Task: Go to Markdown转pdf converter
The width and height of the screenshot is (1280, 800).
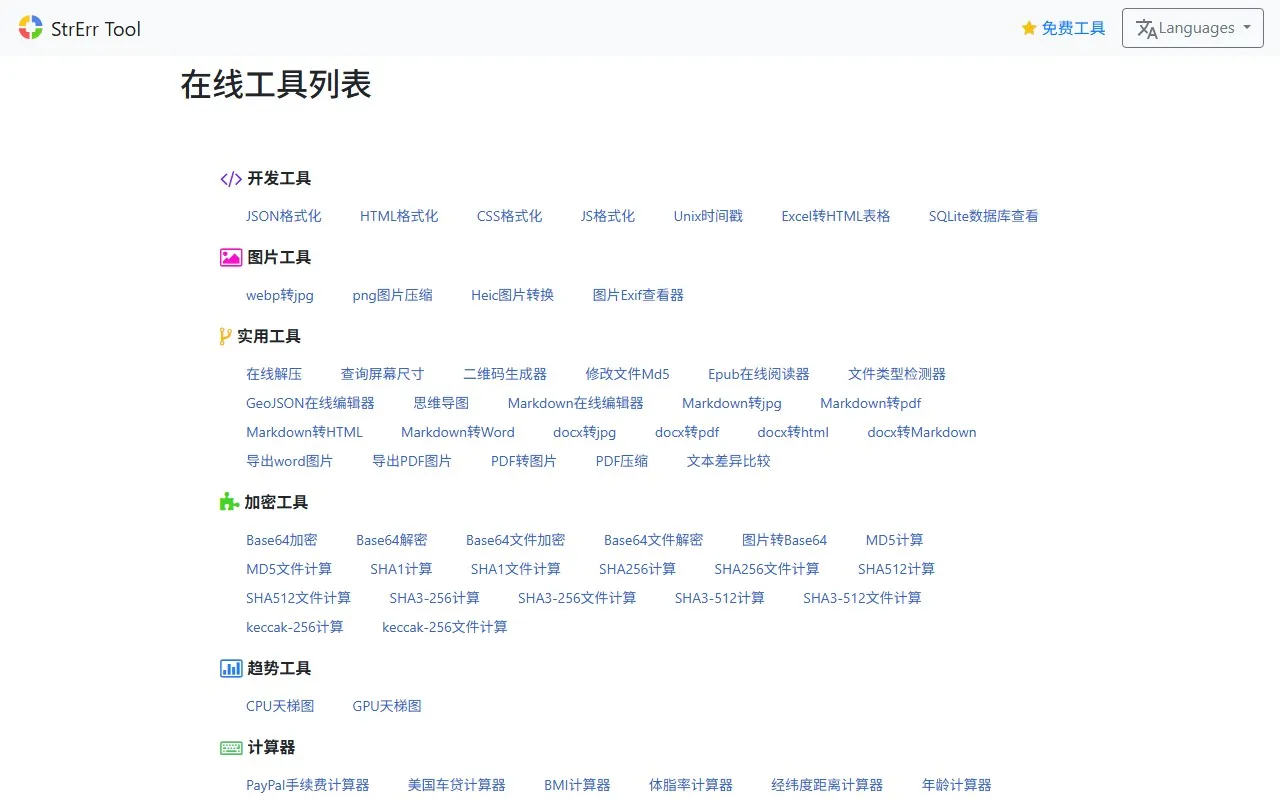Action: tap(870, 403)
